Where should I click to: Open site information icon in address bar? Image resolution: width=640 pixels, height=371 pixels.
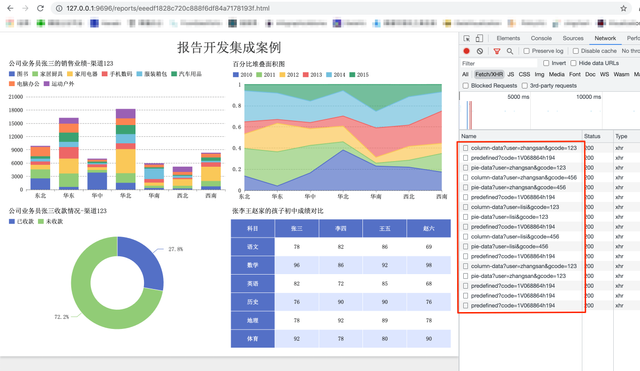coord(59,8)
